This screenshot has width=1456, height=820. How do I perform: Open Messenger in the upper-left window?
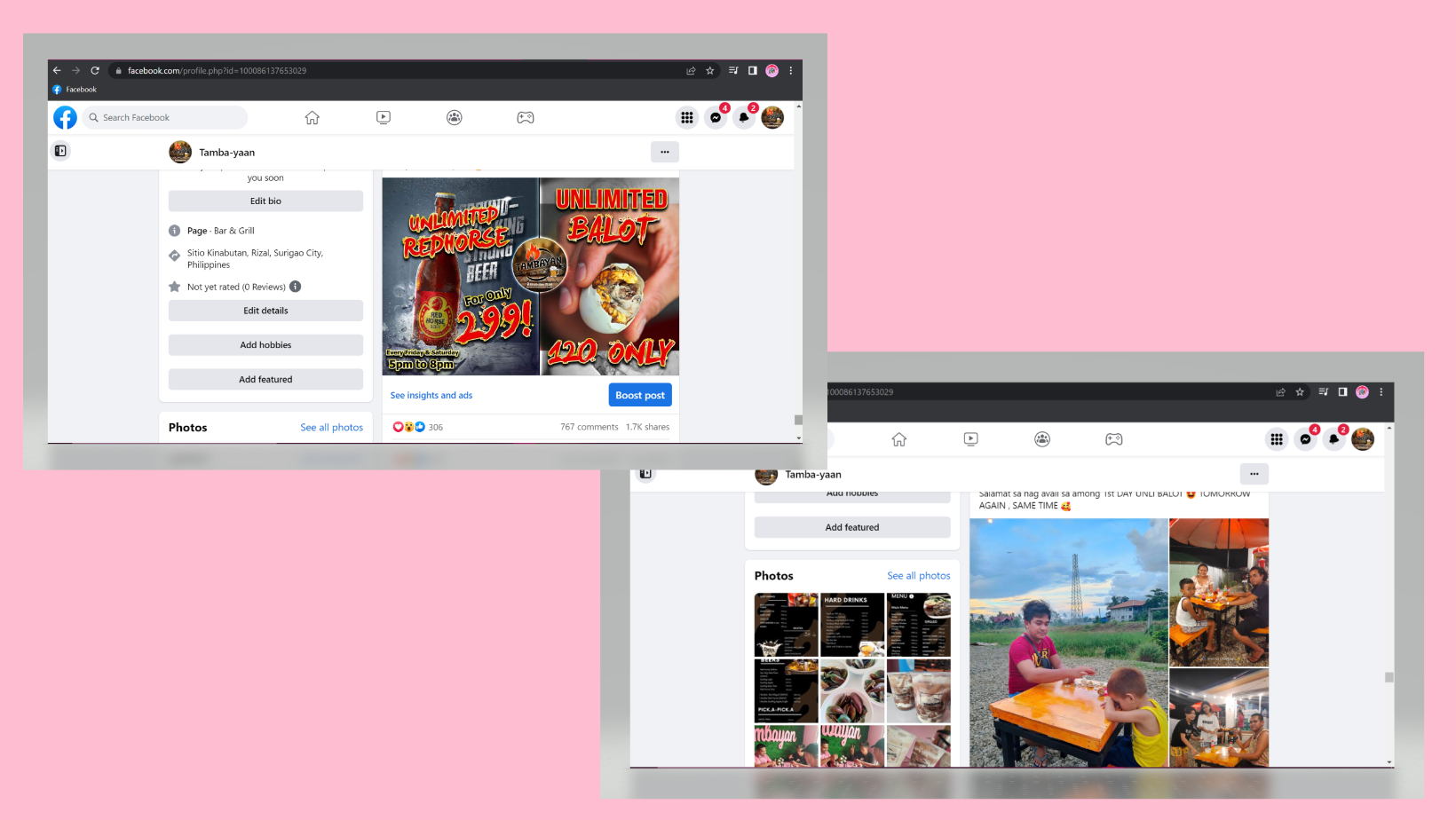pos(716,117)
